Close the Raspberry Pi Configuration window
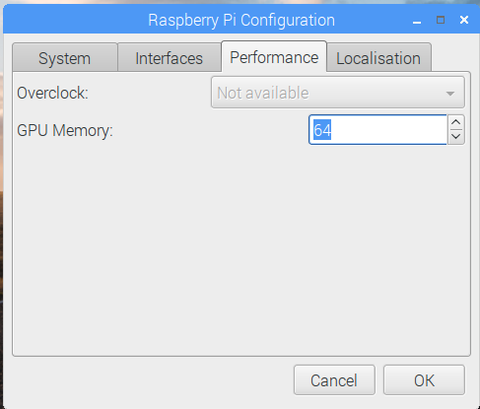 [464, 20]
